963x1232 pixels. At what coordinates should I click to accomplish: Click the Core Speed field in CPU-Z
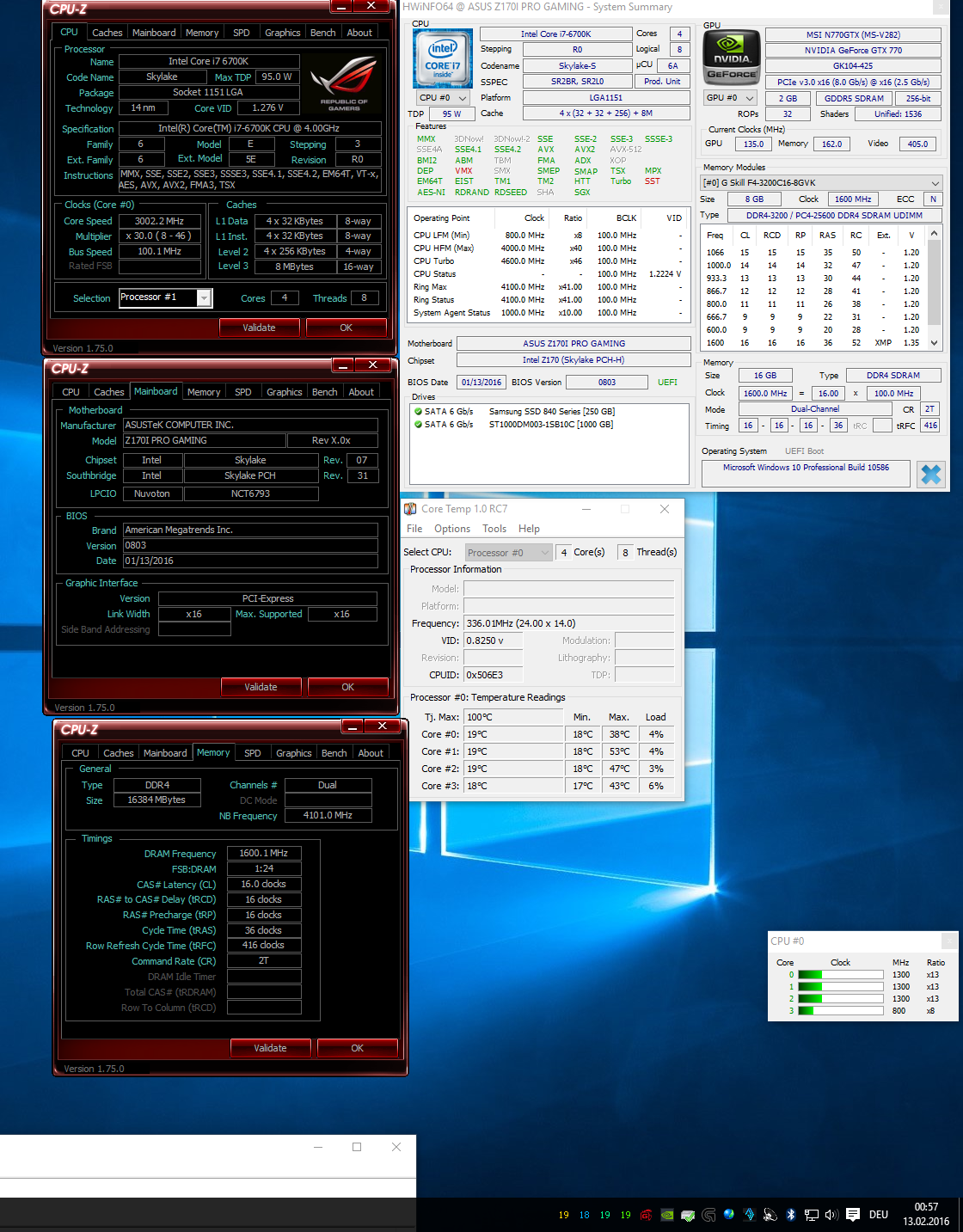(160, 221)
